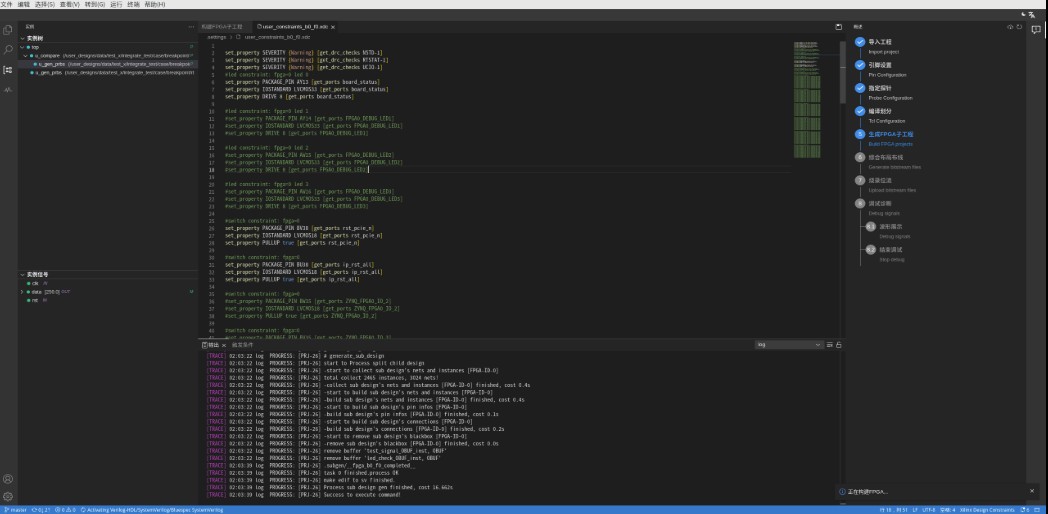The image size is (1048, 514).
Task: Click step 7 Upload bitstream files circle
Action: (x=860, y=180)
